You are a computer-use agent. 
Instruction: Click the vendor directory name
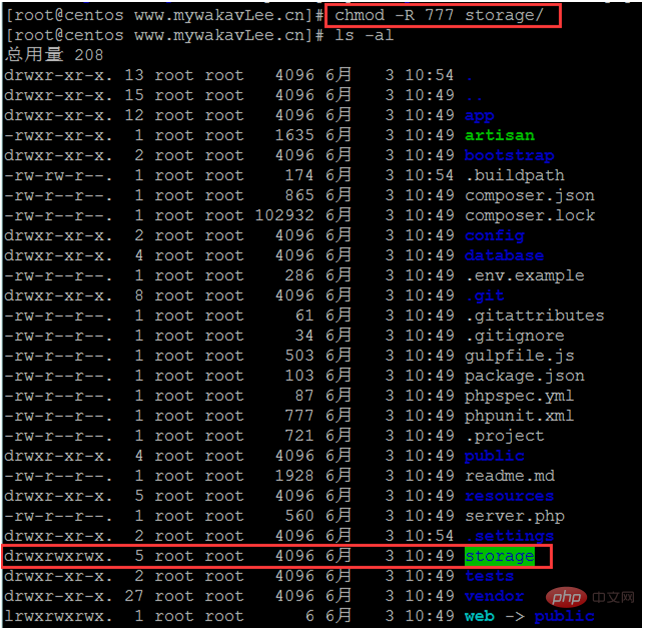[494, 596]
